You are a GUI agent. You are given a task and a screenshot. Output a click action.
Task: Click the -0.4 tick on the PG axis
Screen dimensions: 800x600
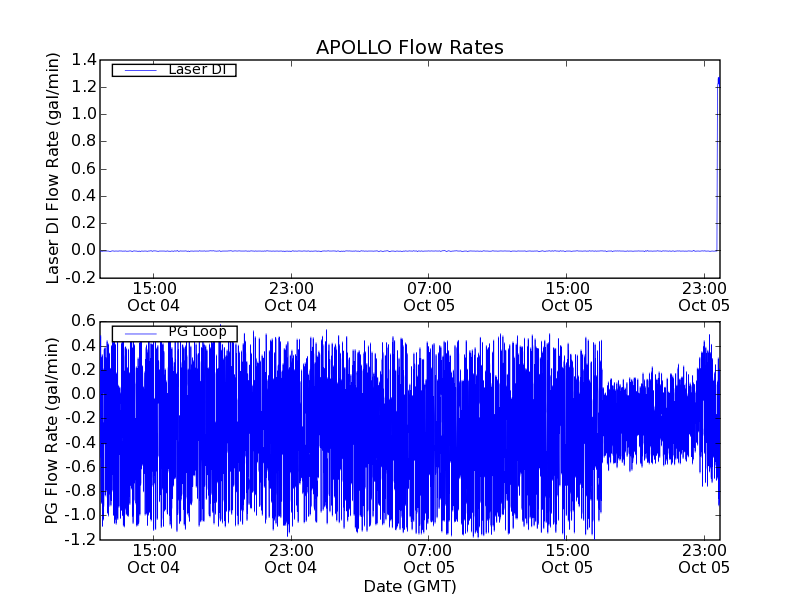point(81,442)
